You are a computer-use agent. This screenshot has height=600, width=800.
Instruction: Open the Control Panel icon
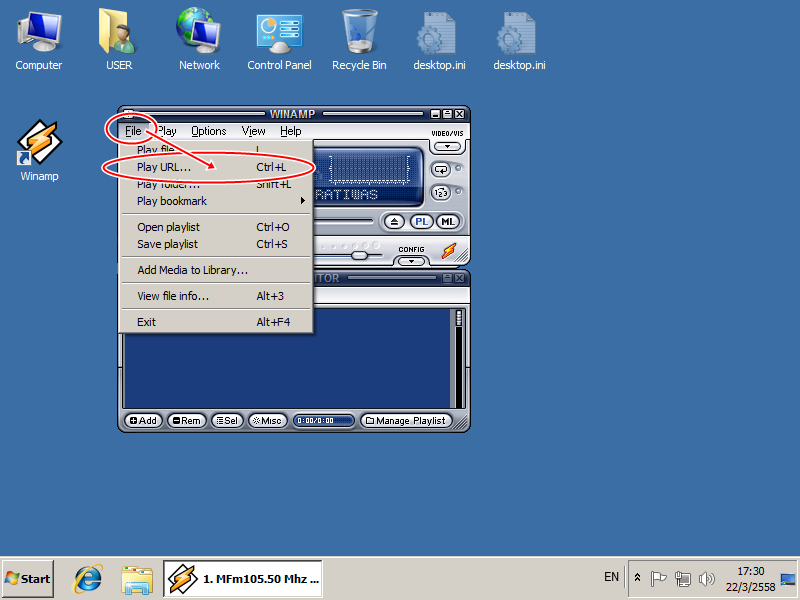(x=279, y=41)
